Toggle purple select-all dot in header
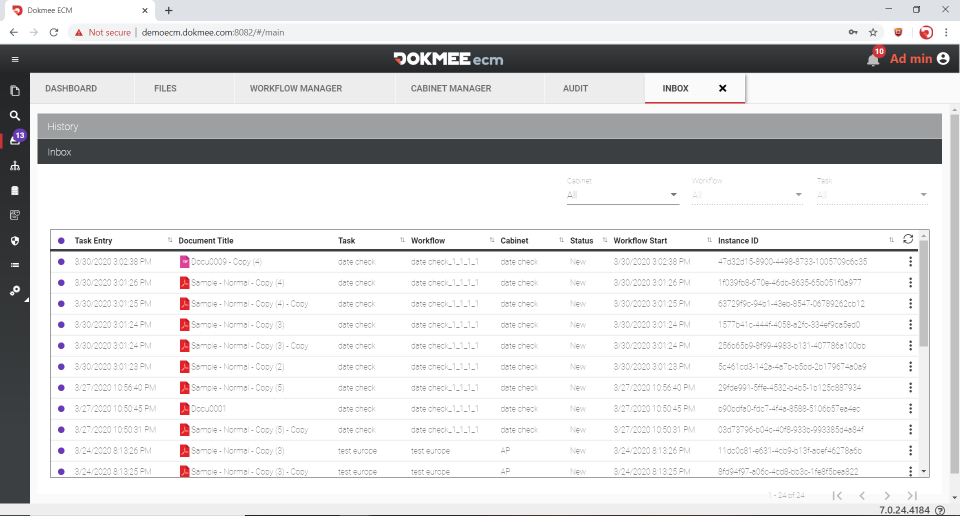The height and width of the screenshot is (516, 960). tap(61, 241)
